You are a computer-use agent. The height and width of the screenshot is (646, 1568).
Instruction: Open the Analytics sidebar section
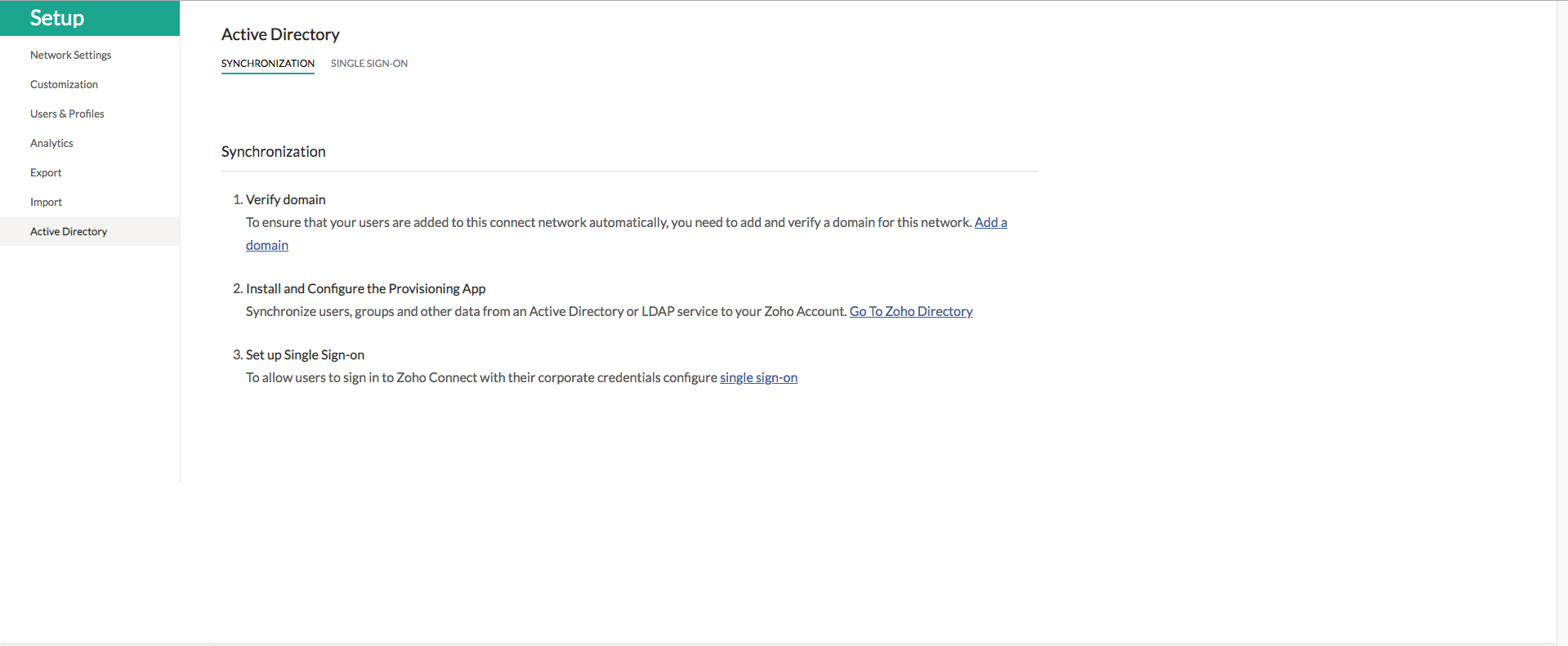(51, 143)
